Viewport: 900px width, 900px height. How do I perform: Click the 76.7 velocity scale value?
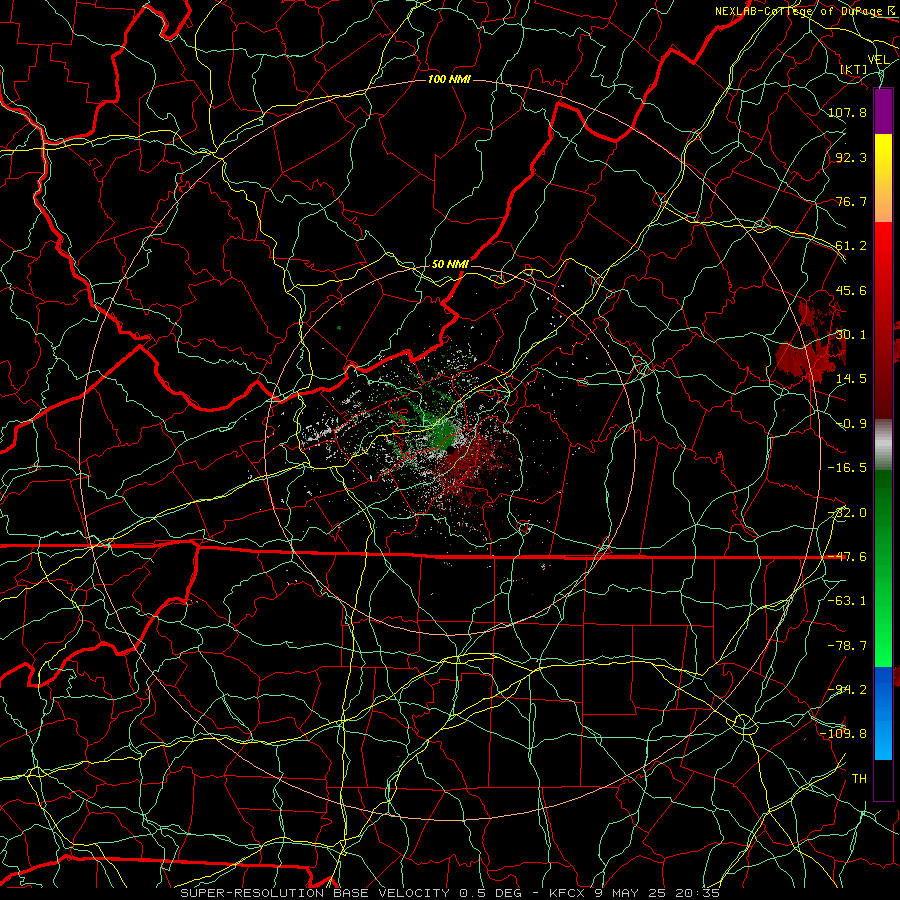tap(851, 201)
